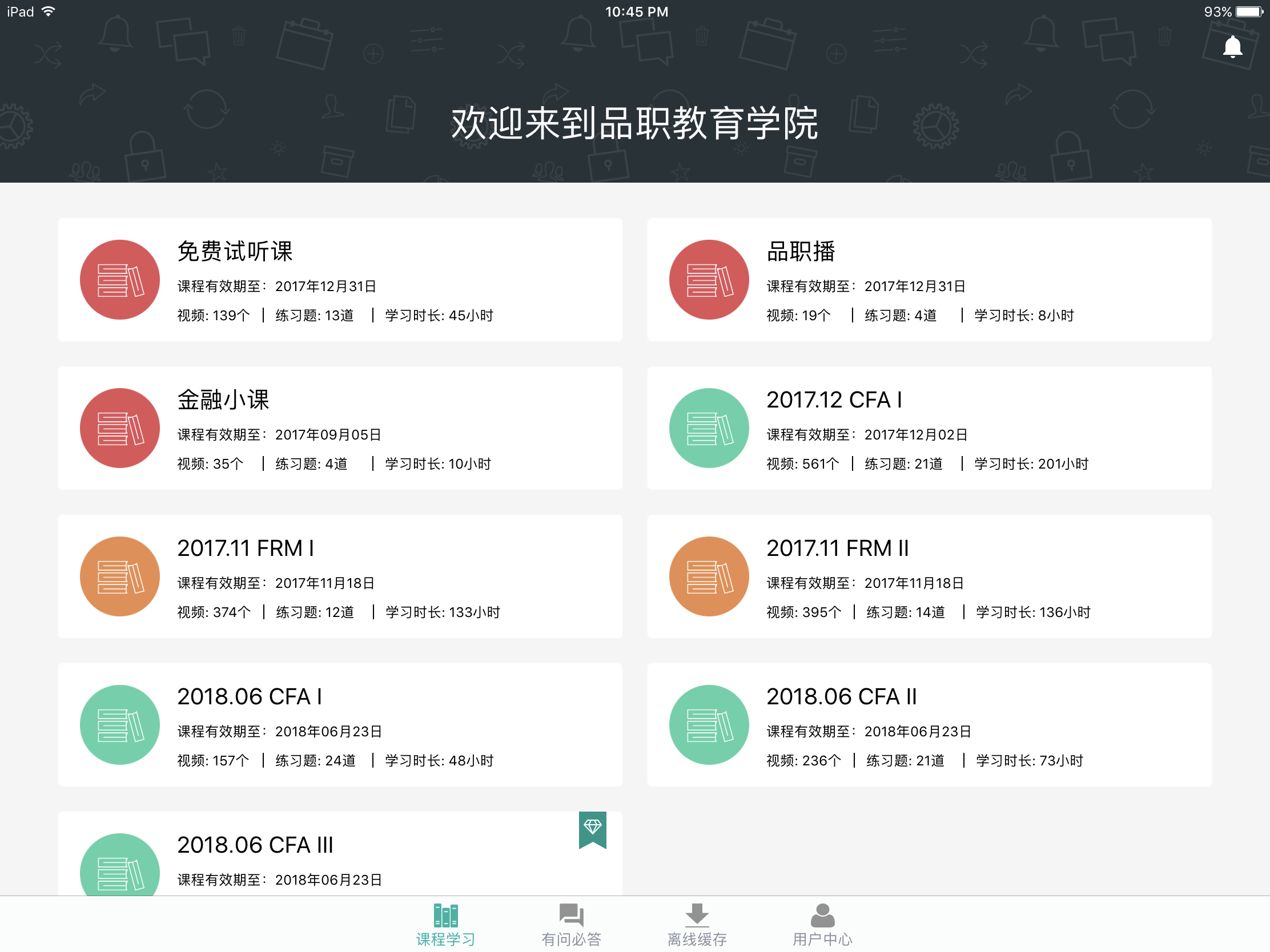
Task: Tap the red icon of 金融小课
Action: click(x=120, y=428)
